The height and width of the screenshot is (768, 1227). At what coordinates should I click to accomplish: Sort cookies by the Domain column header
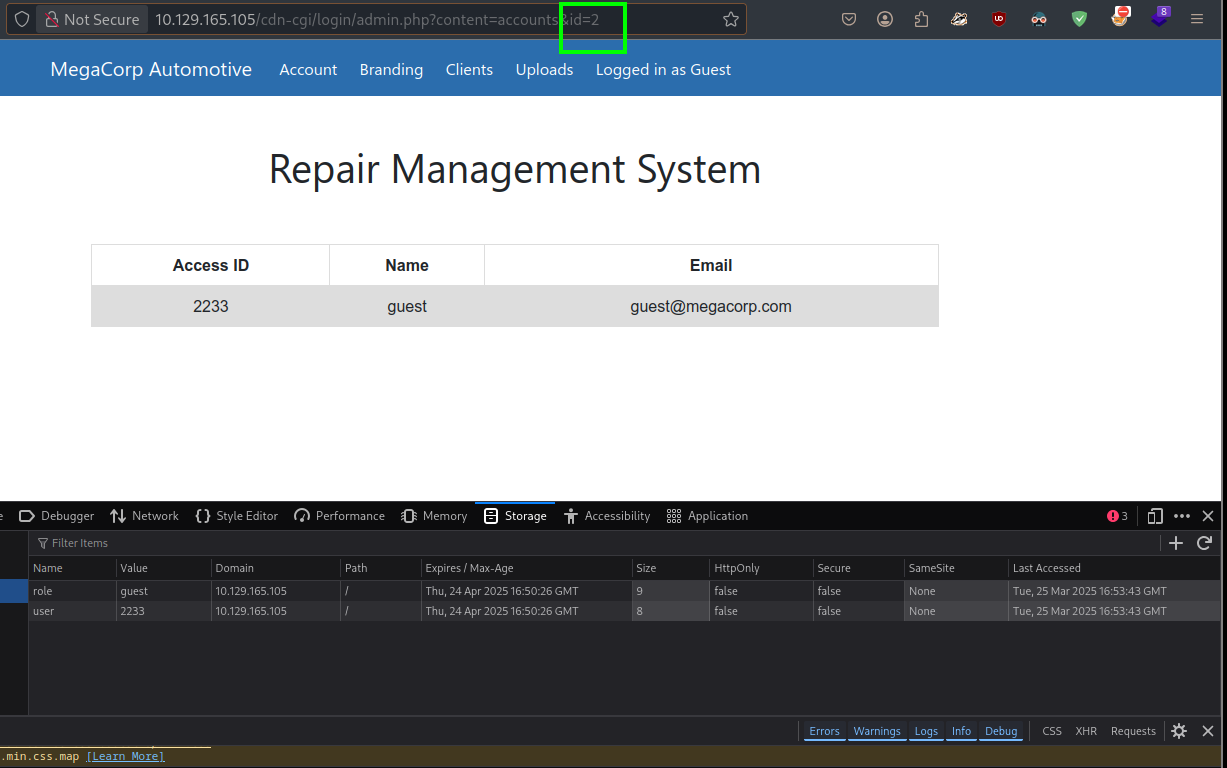[276, 568]
